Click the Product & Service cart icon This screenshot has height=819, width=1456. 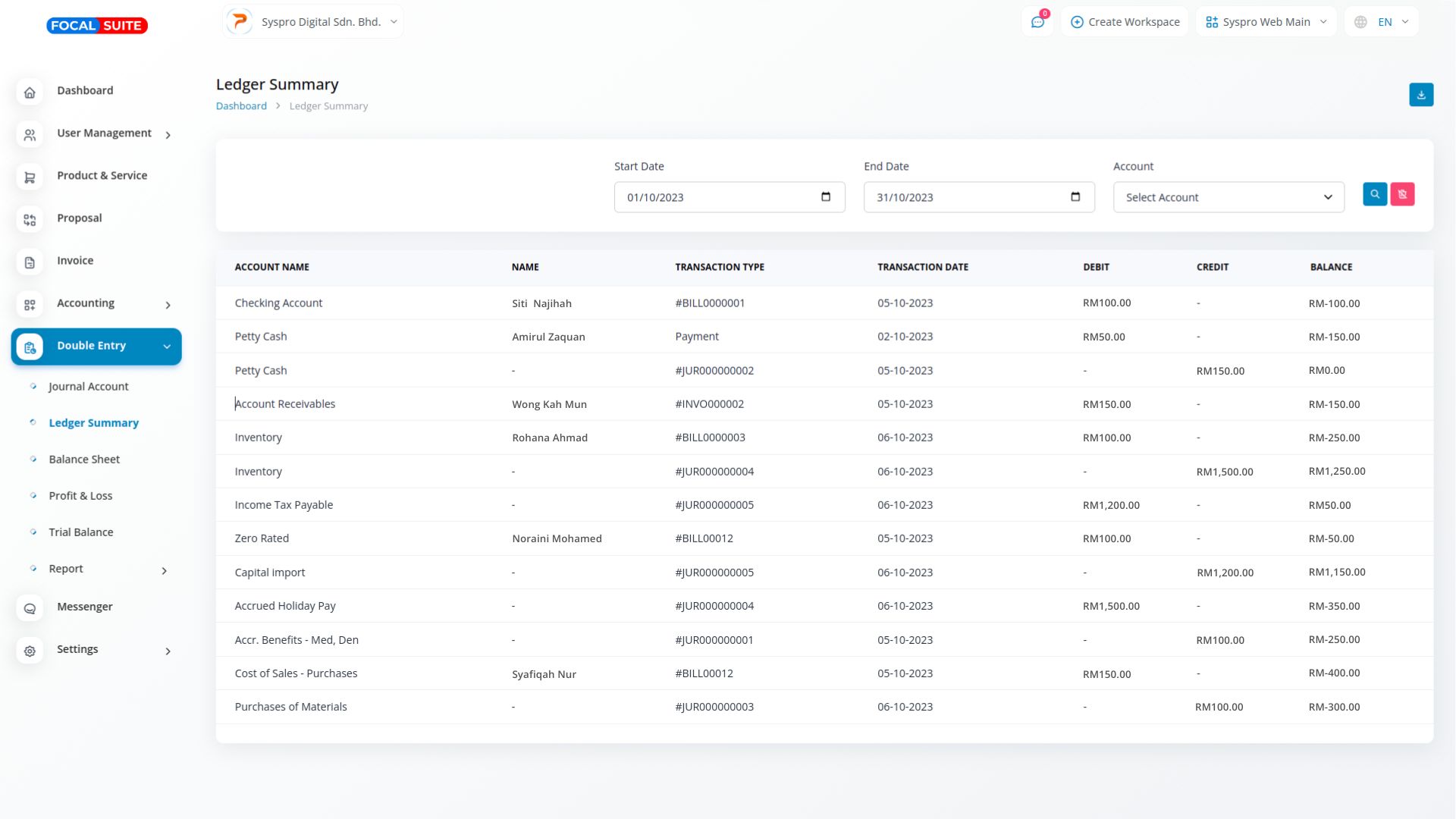point(30,177)
